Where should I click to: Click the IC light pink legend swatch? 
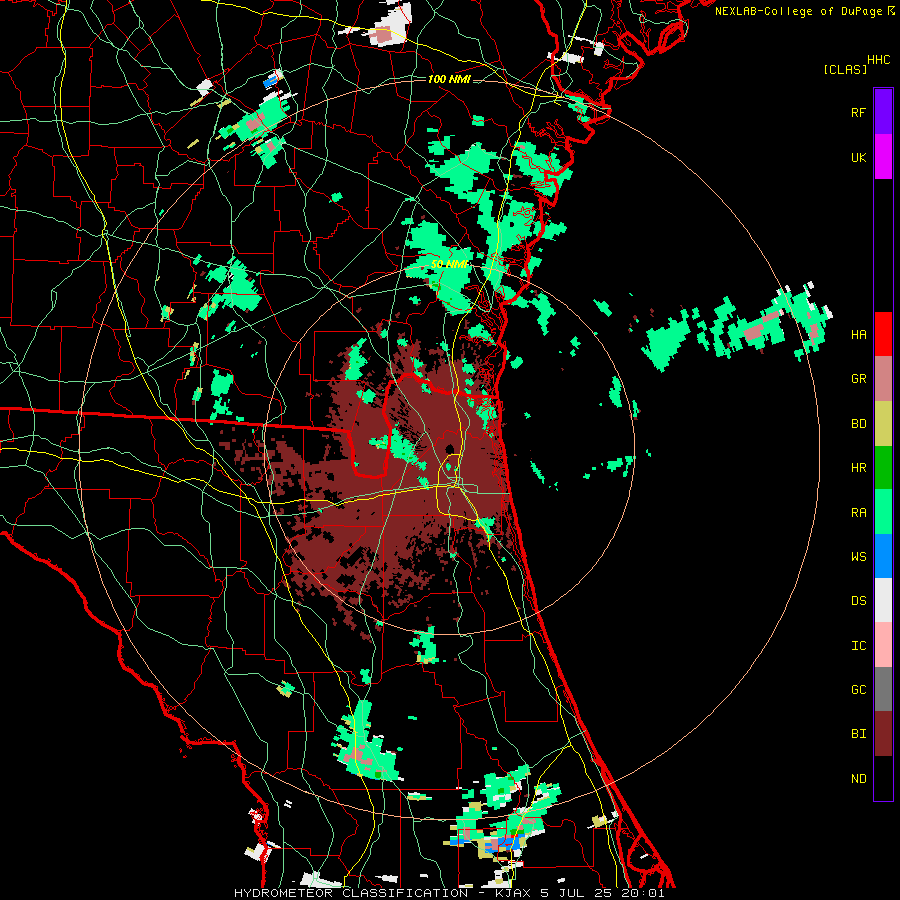(x=883, y=645)
